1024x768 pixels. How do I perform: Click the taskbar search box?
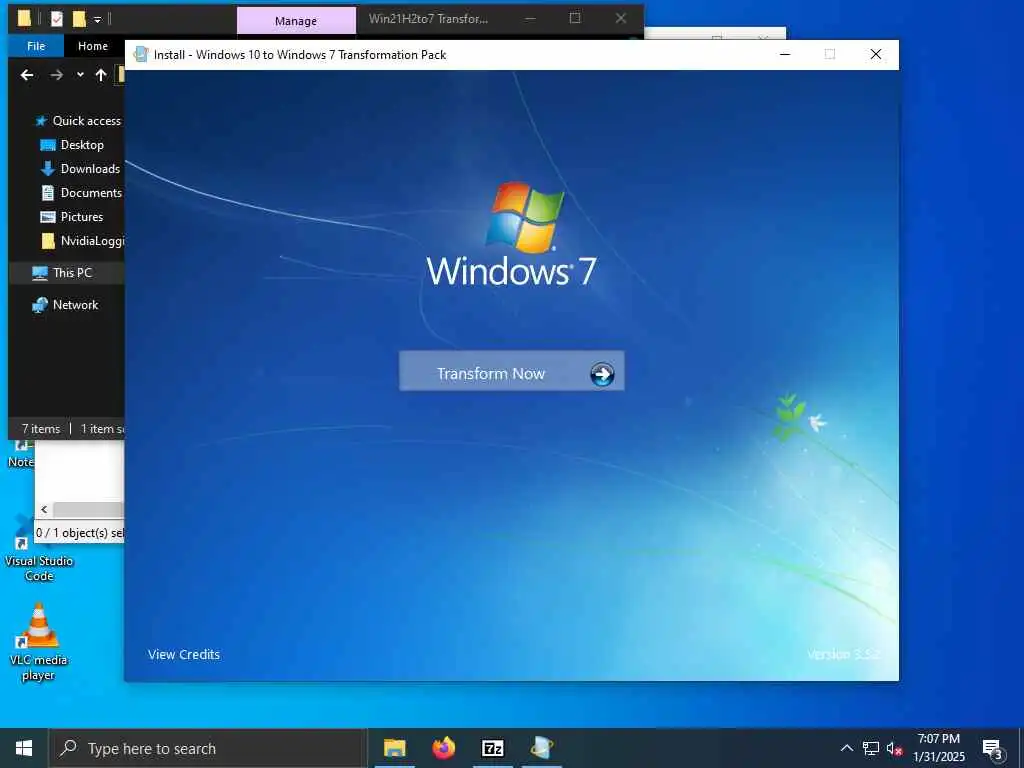click(207, 748)
